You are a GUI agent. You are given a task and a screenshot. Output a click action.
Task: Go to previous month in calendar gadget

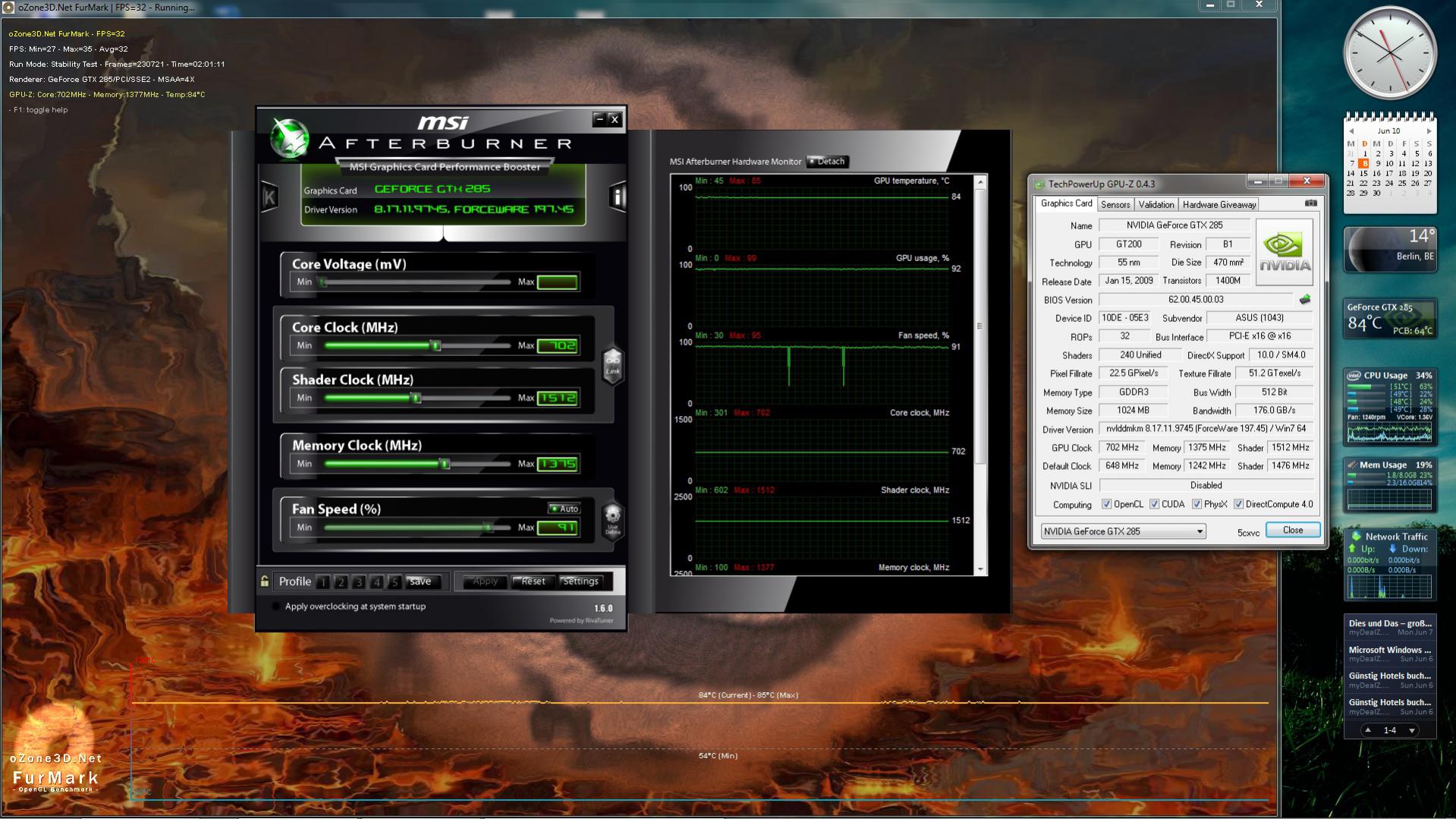(1351, 131)
